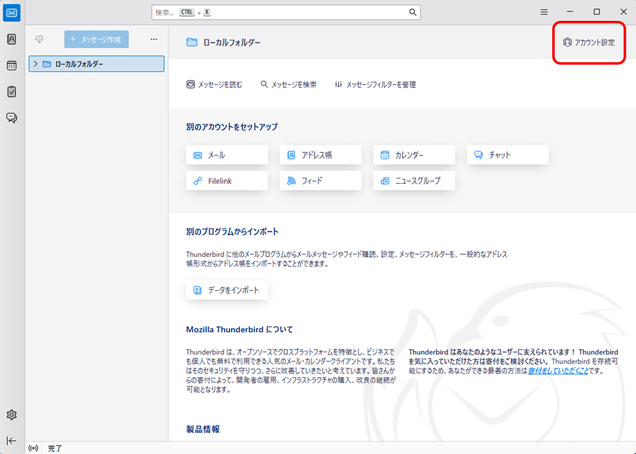The height and width of the screenshot is (454, 636).
Task: Click the メッセージフィルターを管理 link
Action: click(x=375, y=85)
